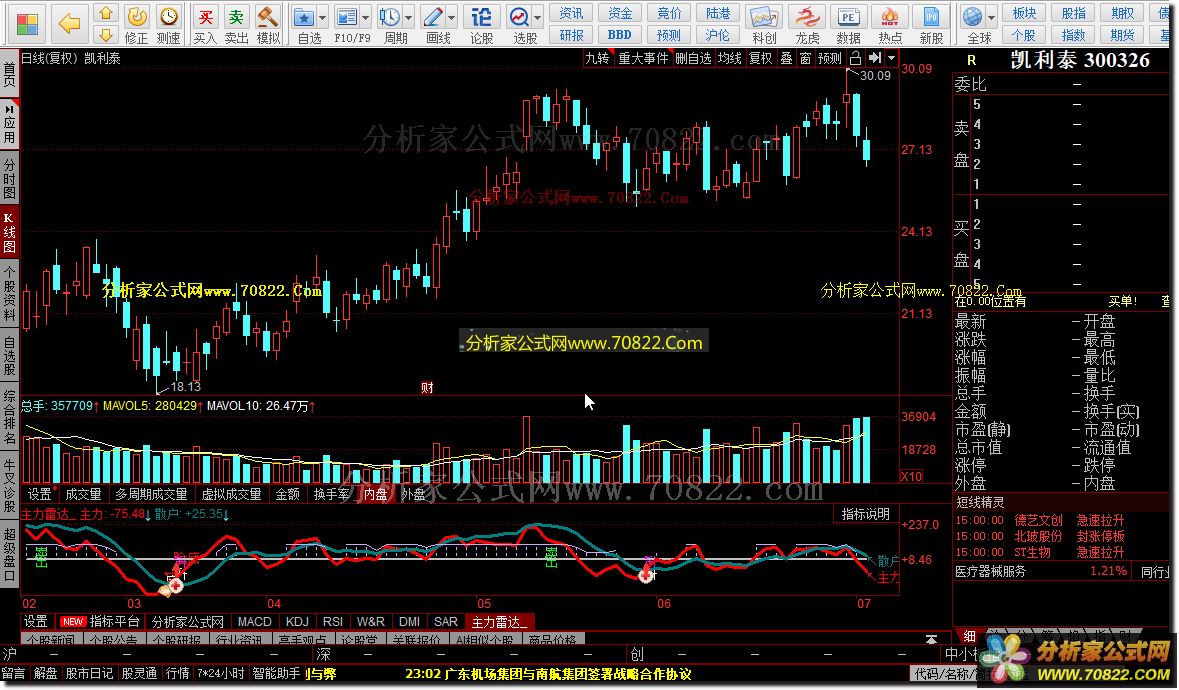Expand the 全球 dropdown arrow
Viewport: 1179px width, 690px height.
(x=991, y=17)
